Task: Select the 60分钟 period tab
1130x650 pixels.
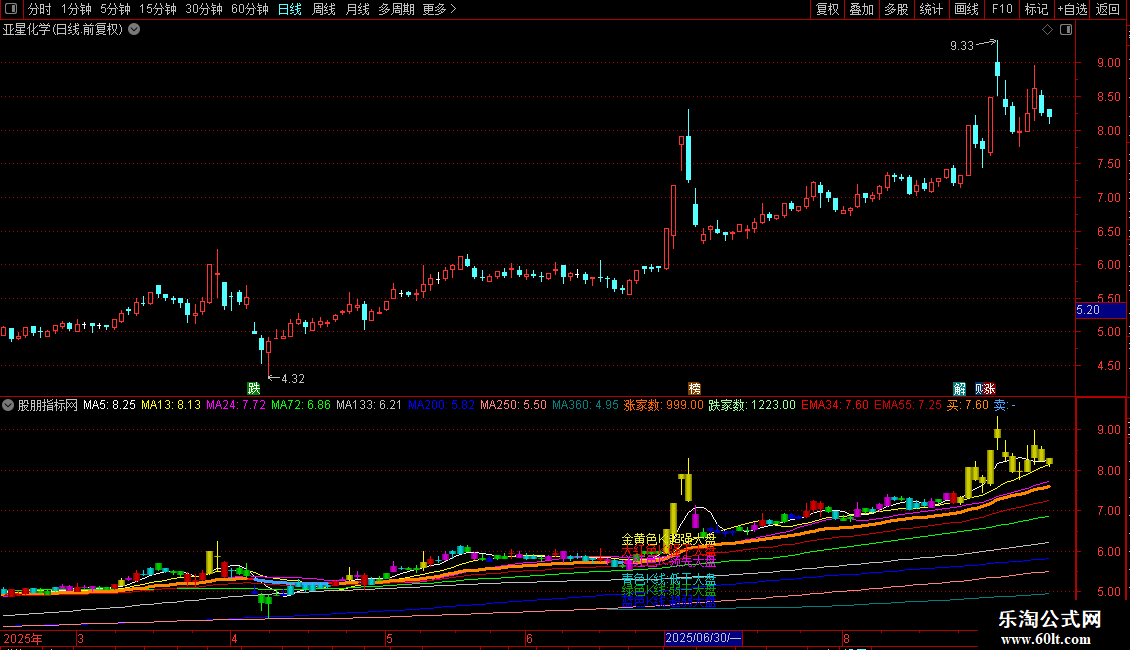Action: click(249, 9)
